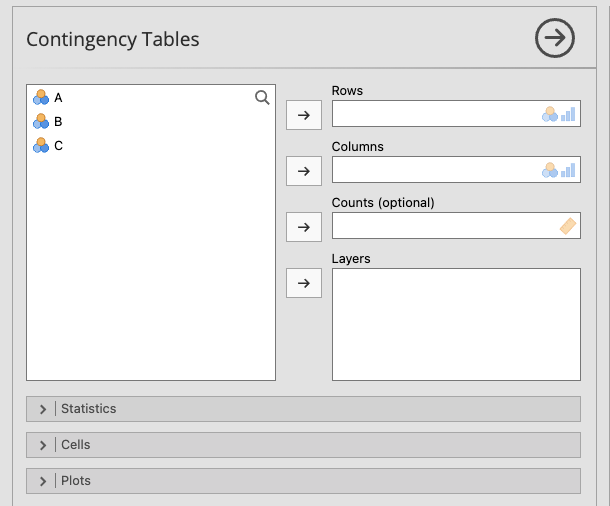Click the nominal type icon in Rows box
The height and width of the screenshot is (506, 610).
pyautogui.click(x=550, y=114)
